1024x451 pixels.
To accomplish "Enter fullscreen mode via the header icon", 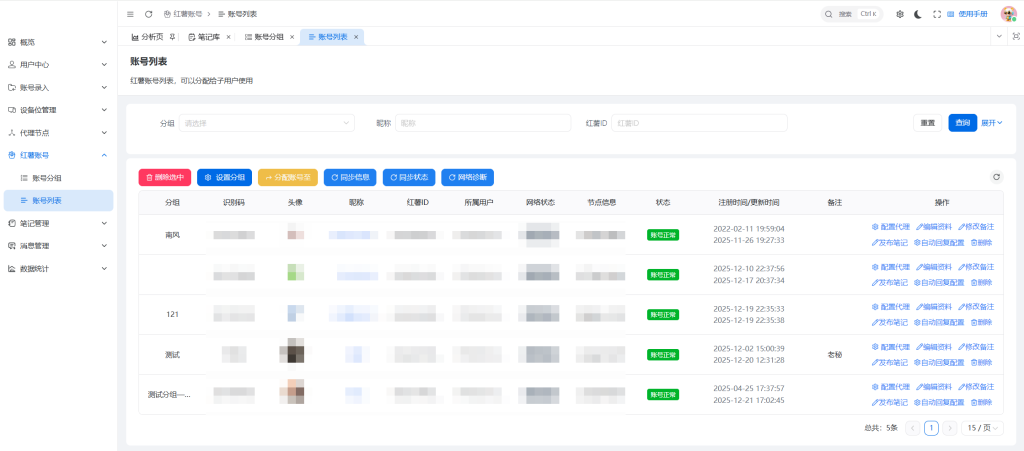I will point(937,14).
